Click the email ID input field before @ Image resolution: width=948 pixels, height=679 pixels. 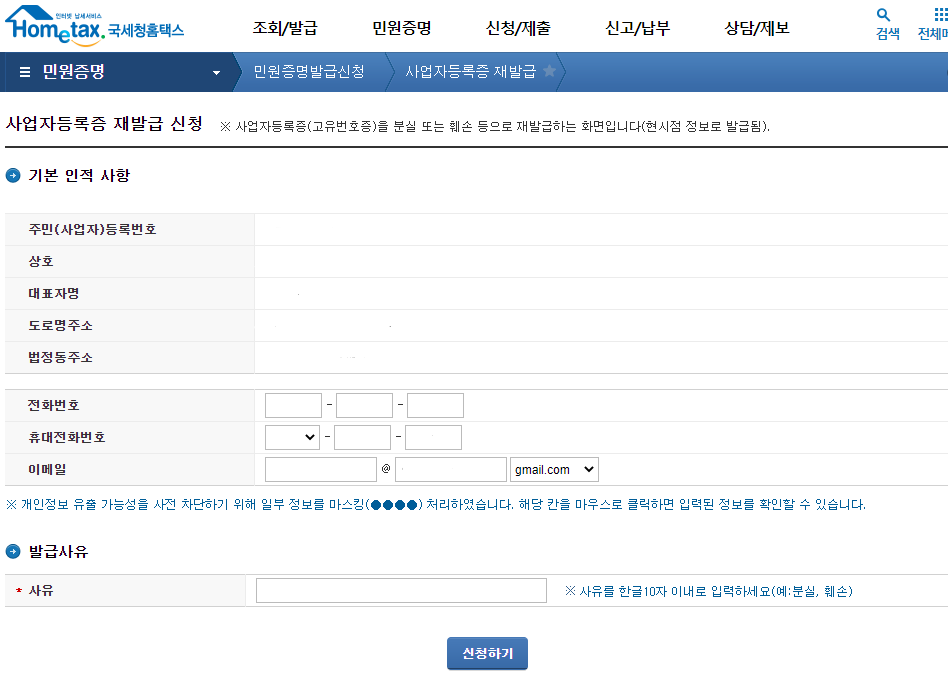pos(320,469)
